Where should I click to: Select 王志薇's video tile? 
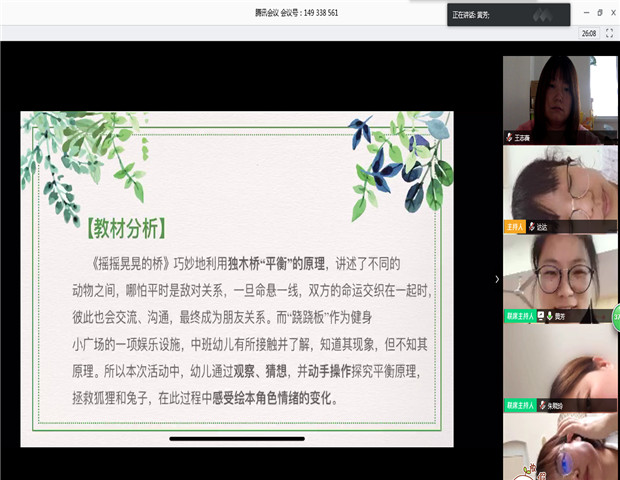[560, 100]
